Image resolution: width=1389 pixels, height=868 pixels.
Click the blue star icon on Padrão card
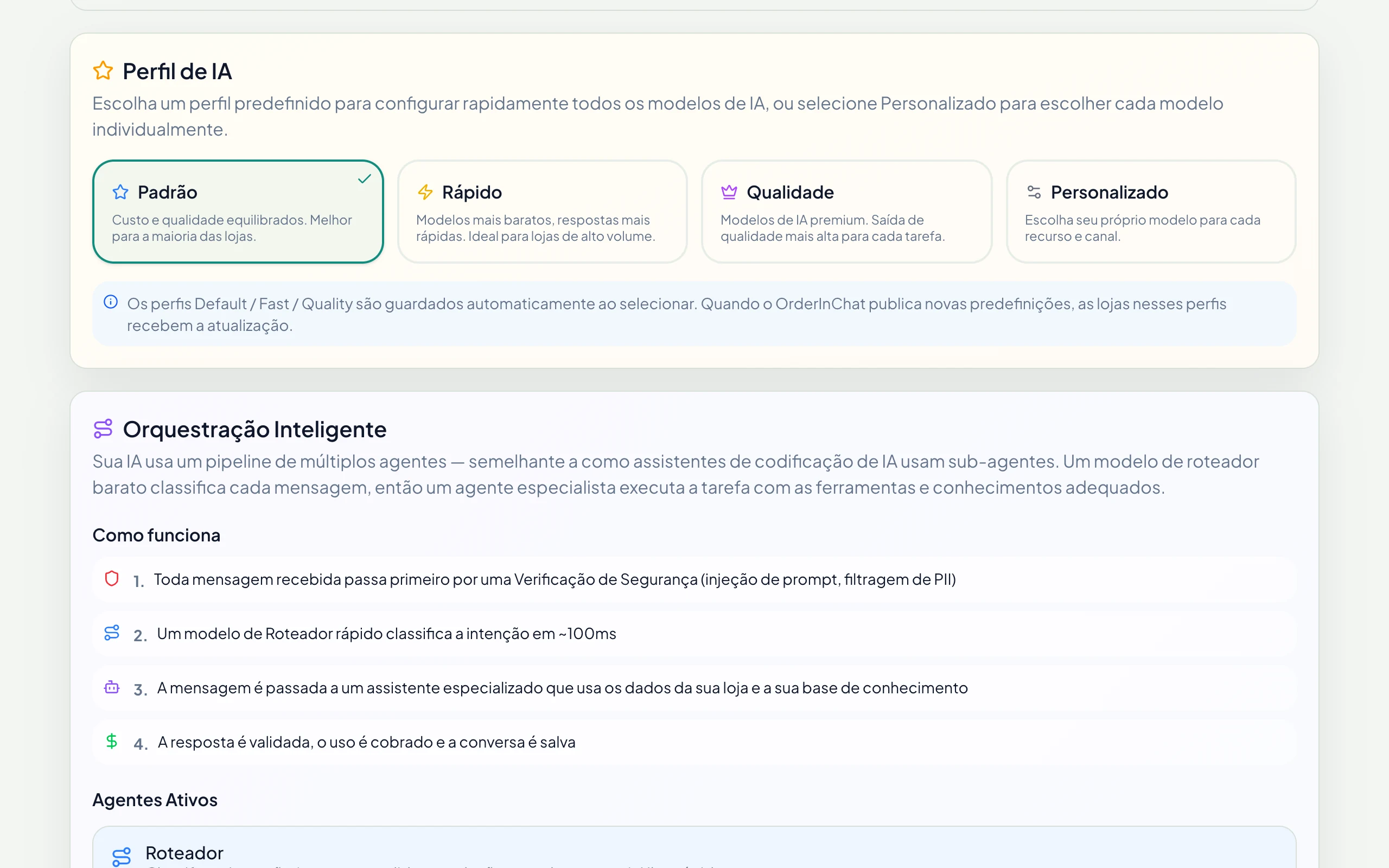[120, 192]
